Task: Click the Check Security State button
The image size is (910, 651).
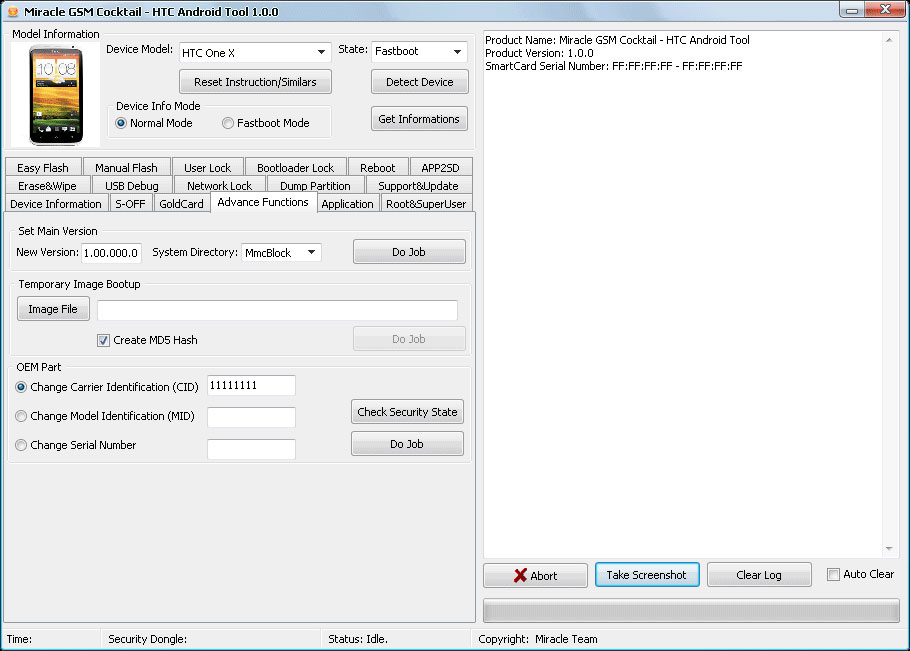Action: click(x=407, y=412)
